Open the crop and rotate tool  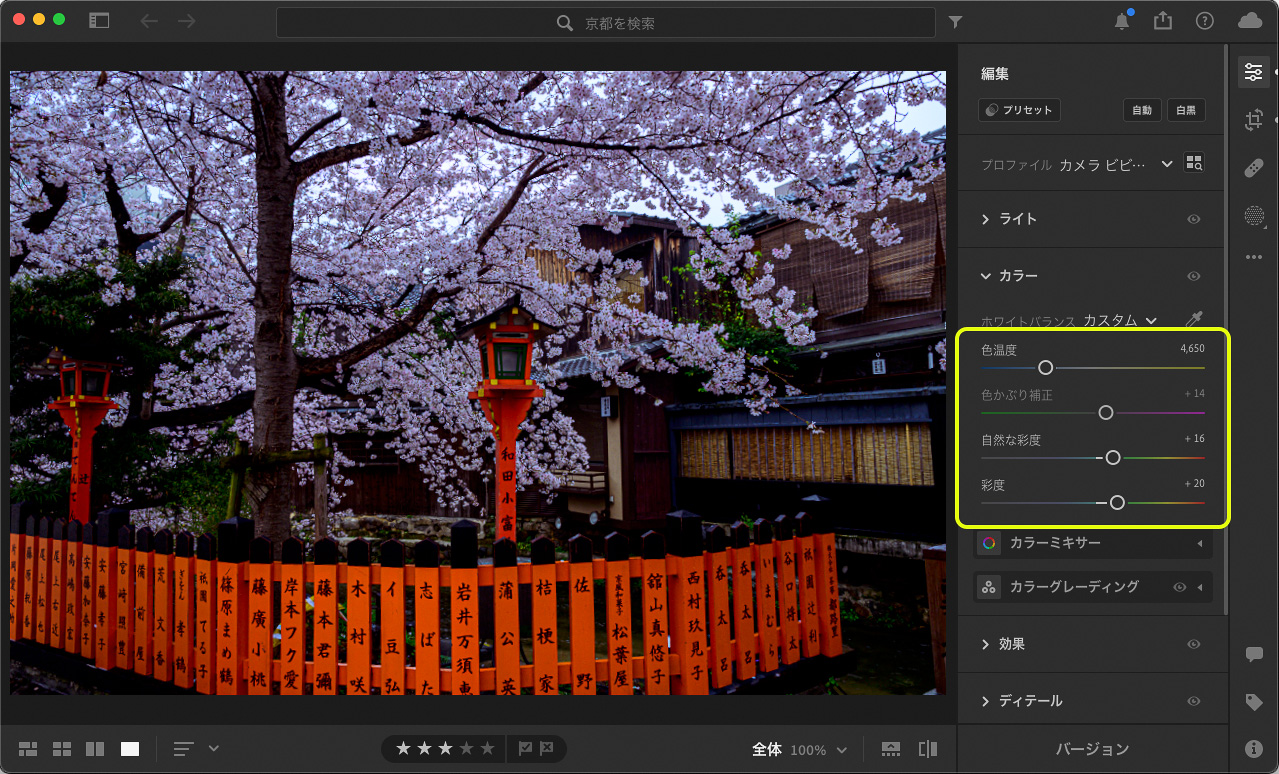[1253, 120]
